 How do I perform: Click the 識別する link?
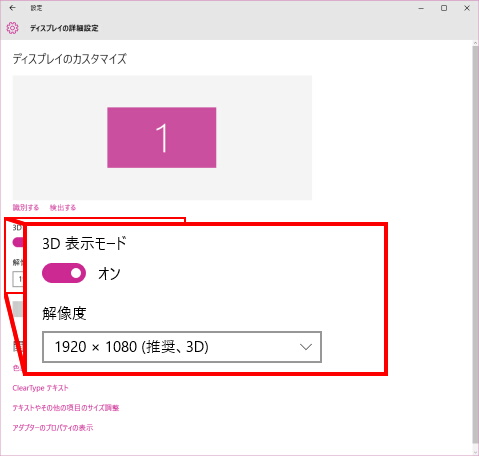(x=26, y=208)
